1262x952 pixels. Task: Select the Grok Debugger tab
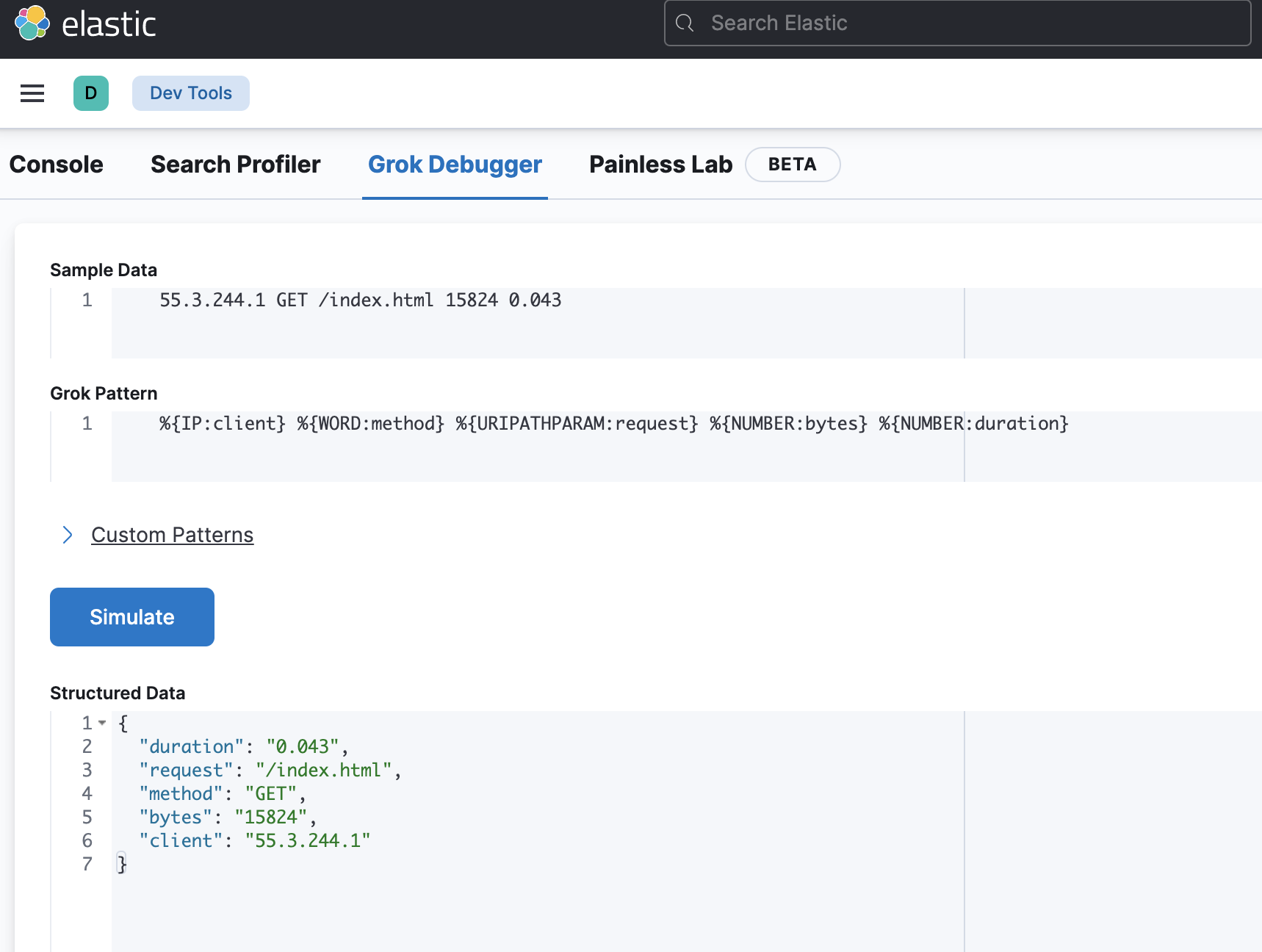tap(455, 165)
